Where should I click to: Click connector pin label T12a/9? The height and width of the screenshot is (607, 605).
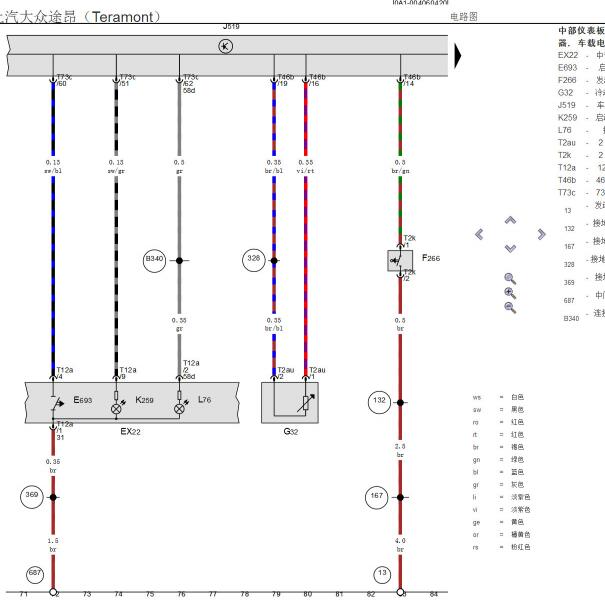tap(128, 373)
